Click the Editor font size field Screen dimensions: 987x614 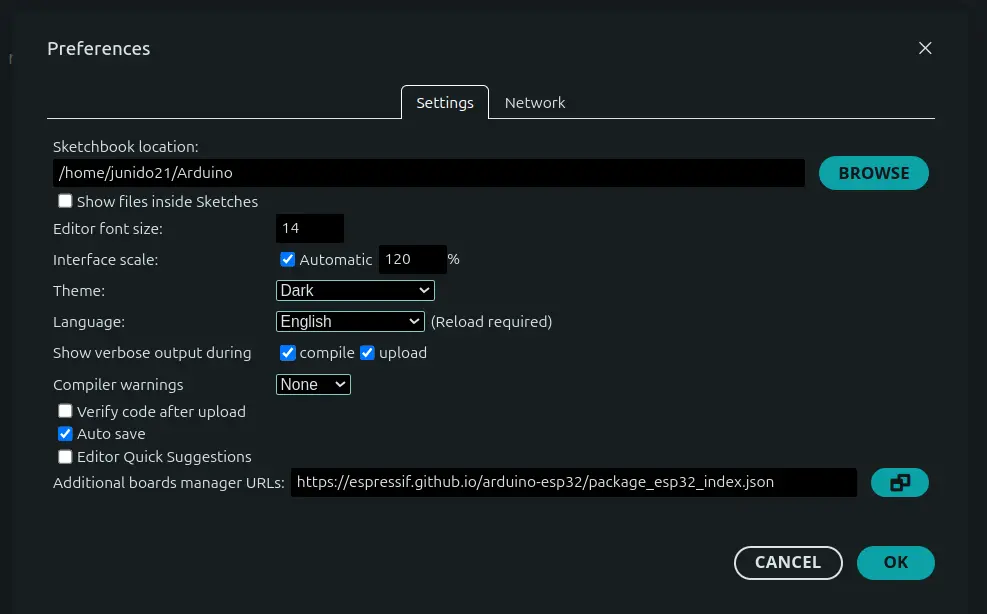[x=309, y=228]
